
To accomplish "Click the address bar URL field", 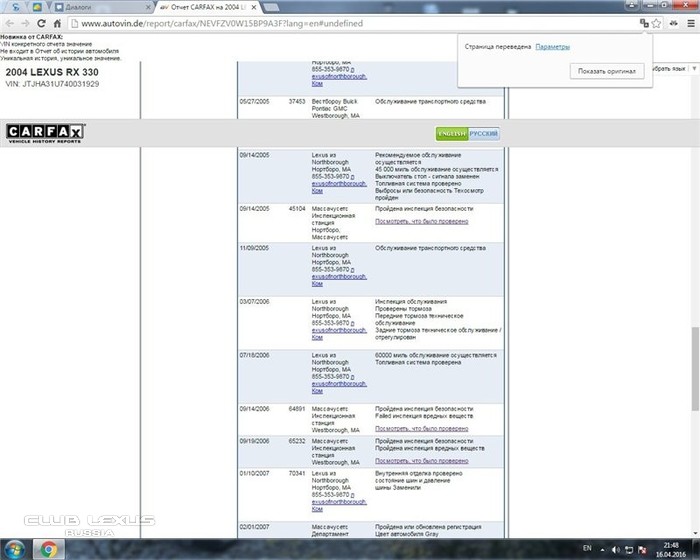I will (x=353, y=23).
